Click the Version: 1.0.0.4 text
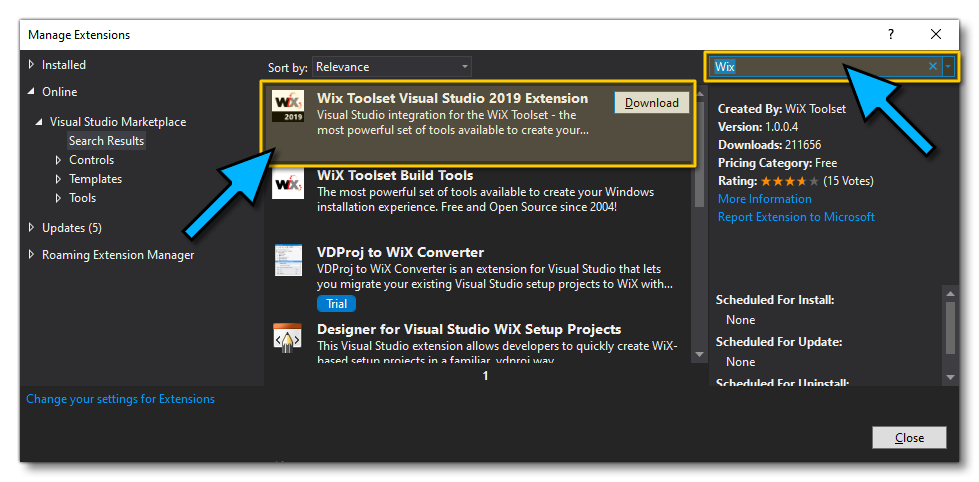This screenshot has width=979, height=482. [758, 127]
